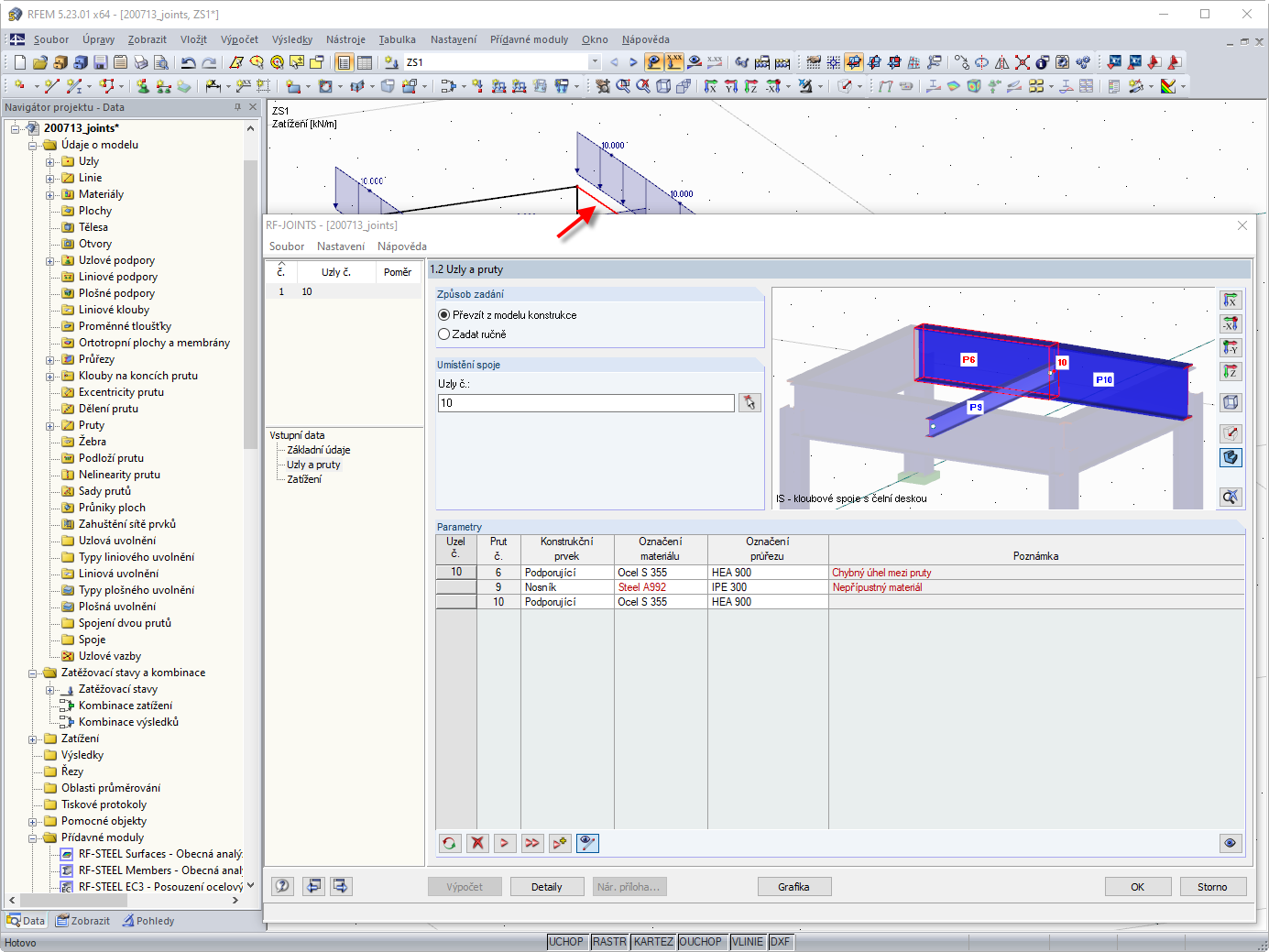Select 'Zatížení' in input data tree
Viewport: 1269px width, 952px height.
(x=304, y=479)
